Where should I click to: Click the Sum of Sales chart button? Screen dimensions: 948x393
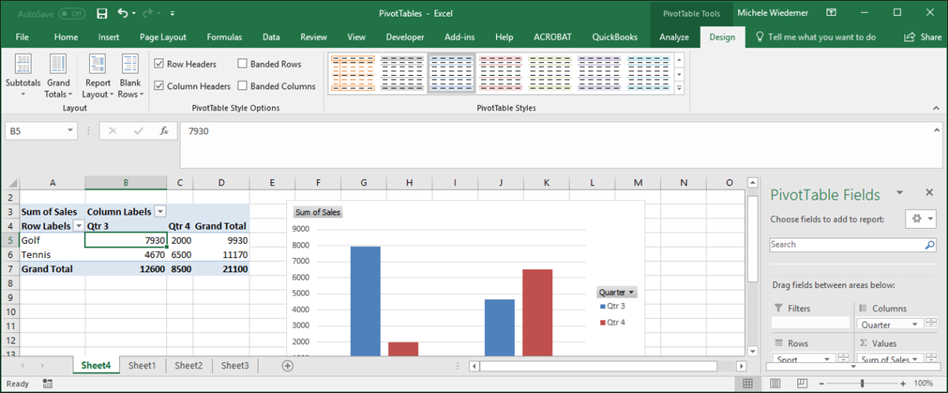(318, 212)
